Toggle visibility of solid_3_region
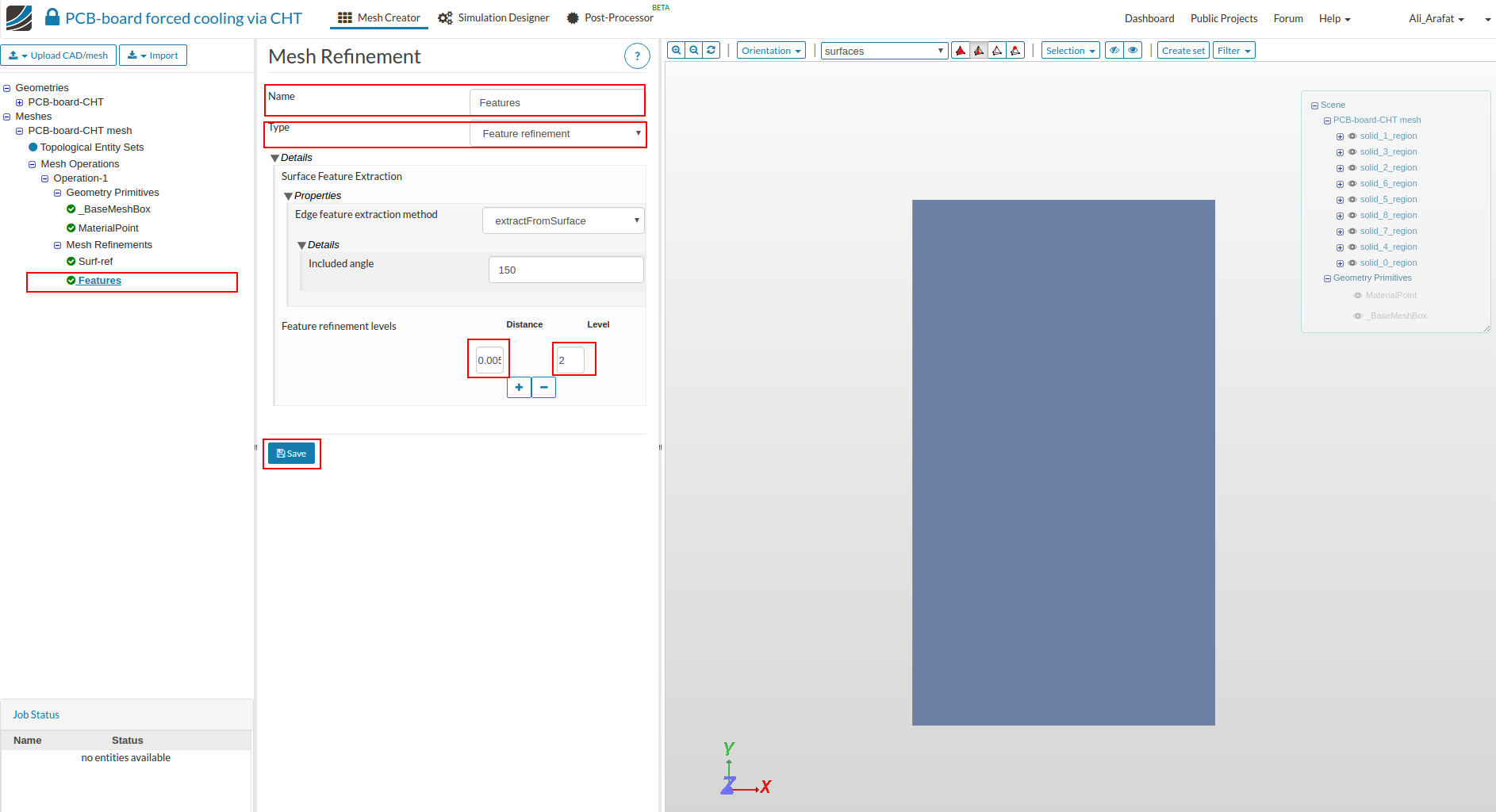This screenshot has width=1496, height=812. coord(1352,152)
